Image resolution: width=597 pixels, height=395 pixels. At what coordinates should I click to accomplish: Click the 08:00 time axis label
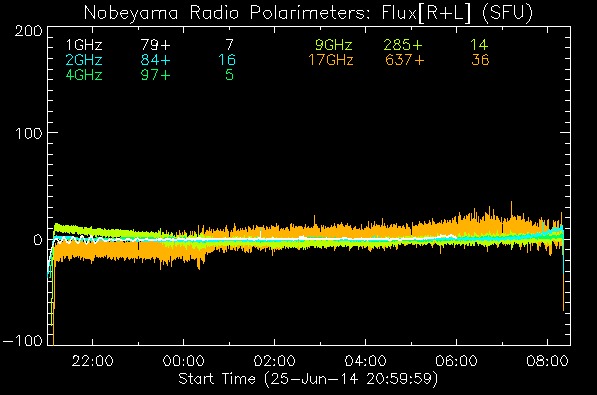548,361
